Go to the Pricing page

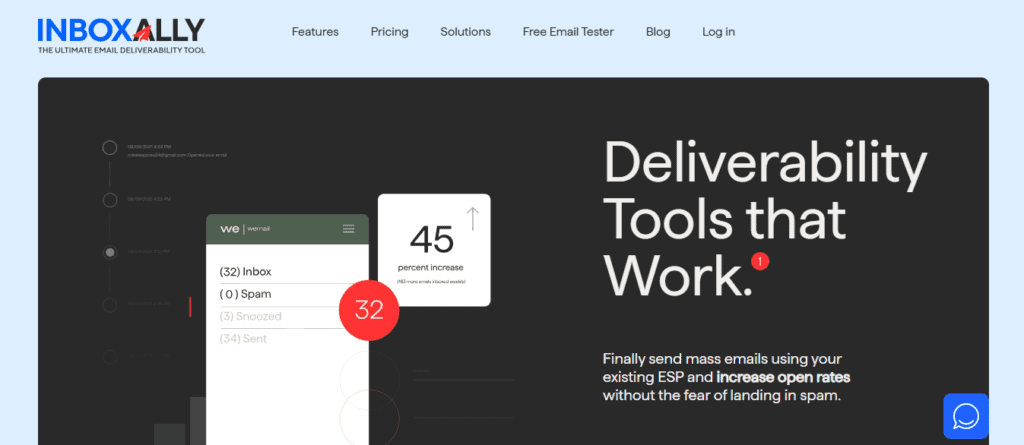pyautogui.click(x=389, y=31)
